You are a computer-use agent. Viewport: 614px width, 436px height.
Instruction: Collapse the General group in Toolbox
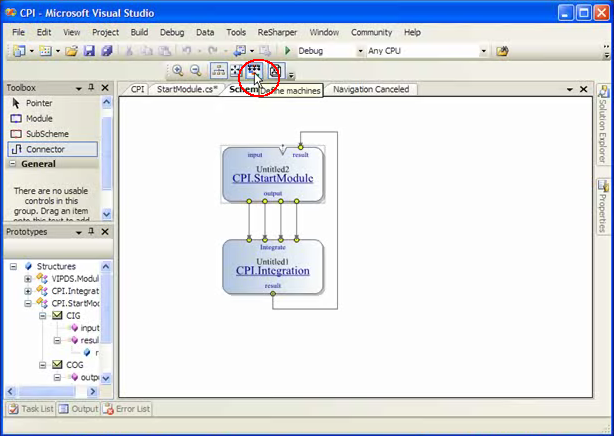click(x=13, y=164)
